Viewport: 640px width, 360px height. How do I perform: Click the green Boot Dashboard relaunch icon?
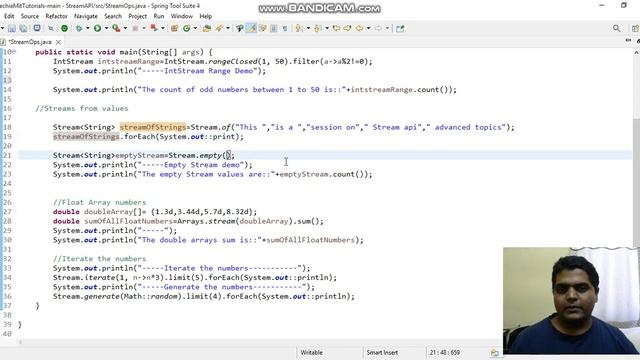tap(64, 28)
